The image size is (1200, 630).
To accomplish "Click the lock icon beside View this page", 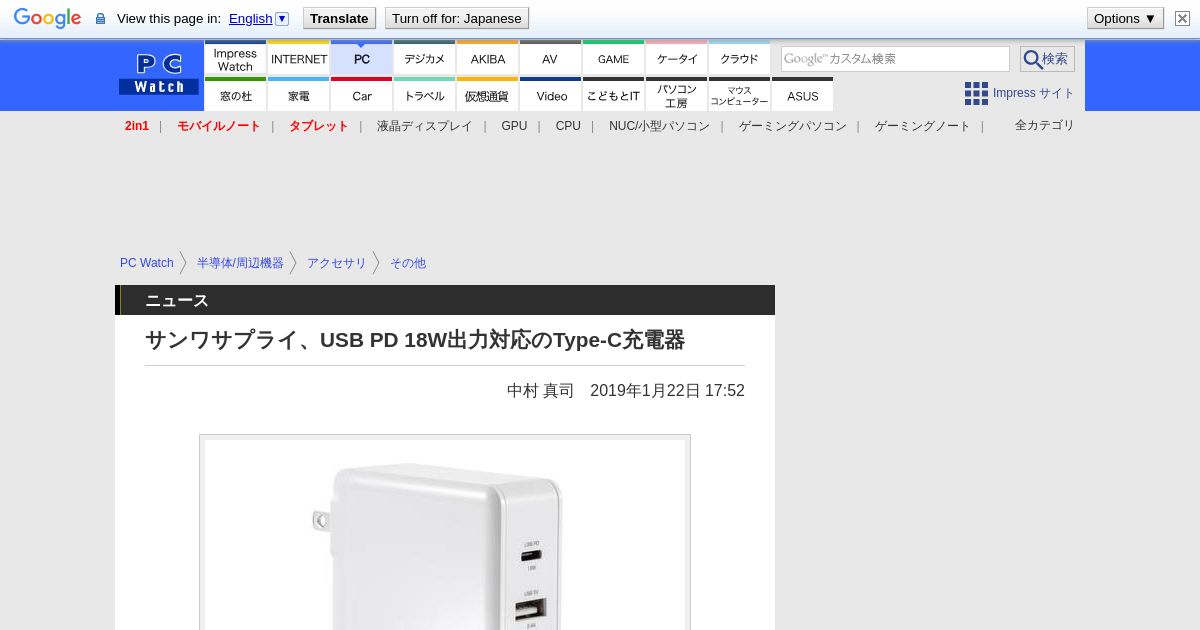I will [x=100, y=19].
